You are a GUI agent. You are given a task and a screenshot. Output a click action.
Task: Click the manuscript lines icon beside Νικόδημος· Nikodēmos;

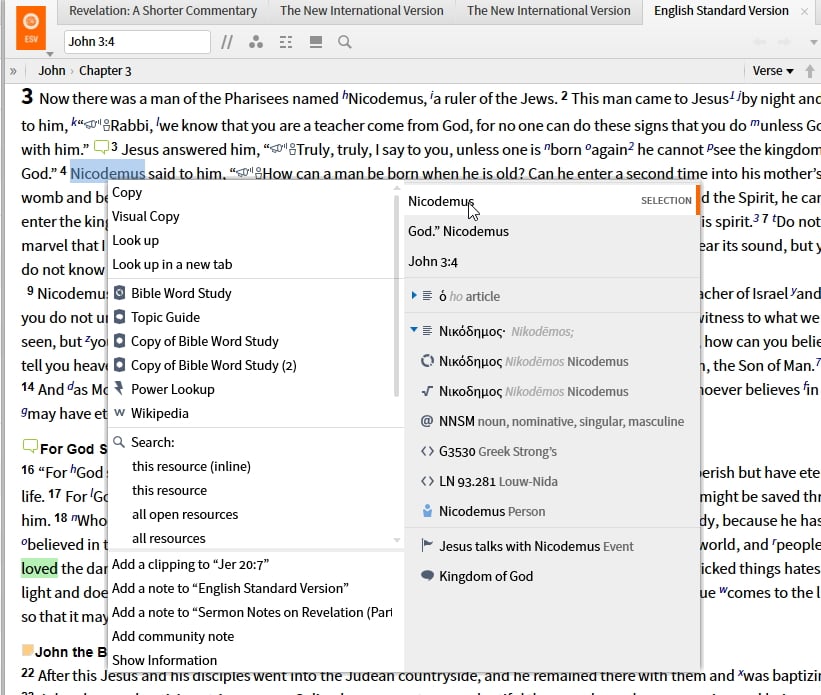(427, 330)
